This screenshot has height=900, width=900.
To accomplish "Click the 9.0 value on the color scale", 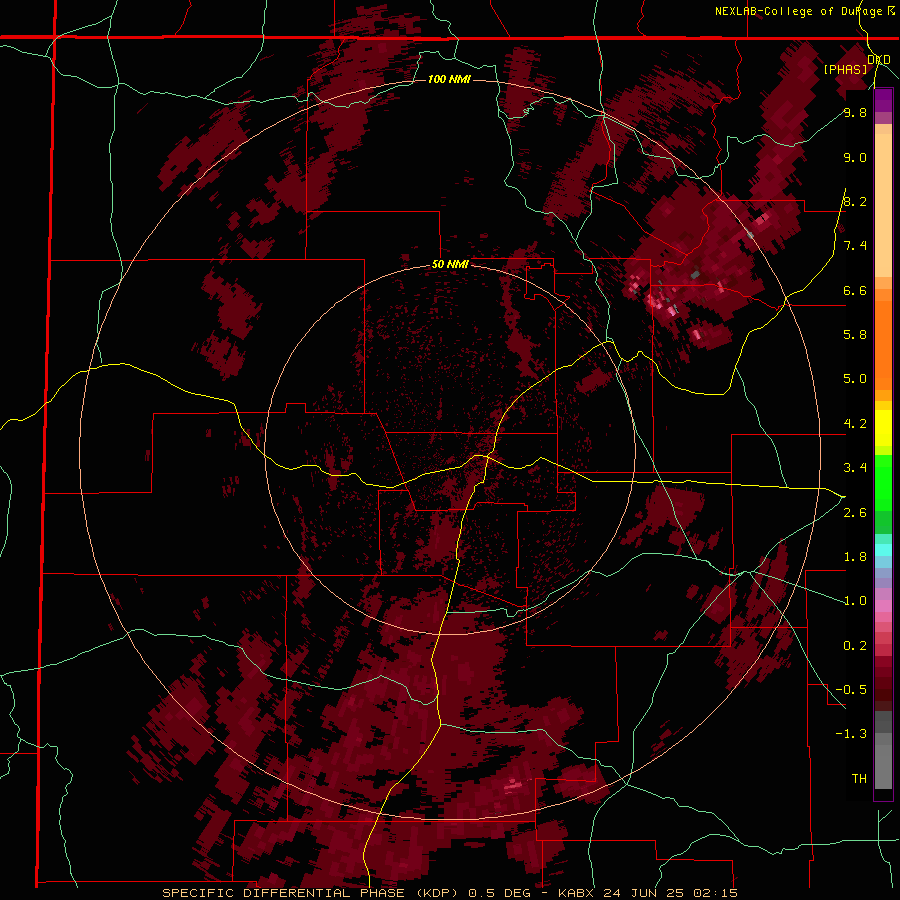I will 855,157.
